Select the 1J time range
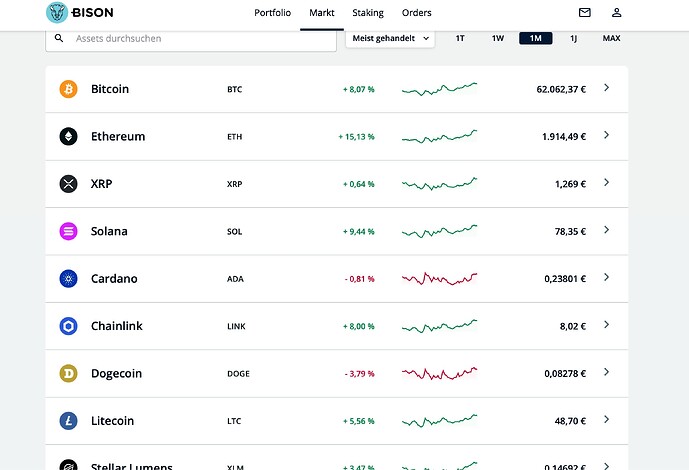Screen dimensions: 689x470 coord(573,38)
